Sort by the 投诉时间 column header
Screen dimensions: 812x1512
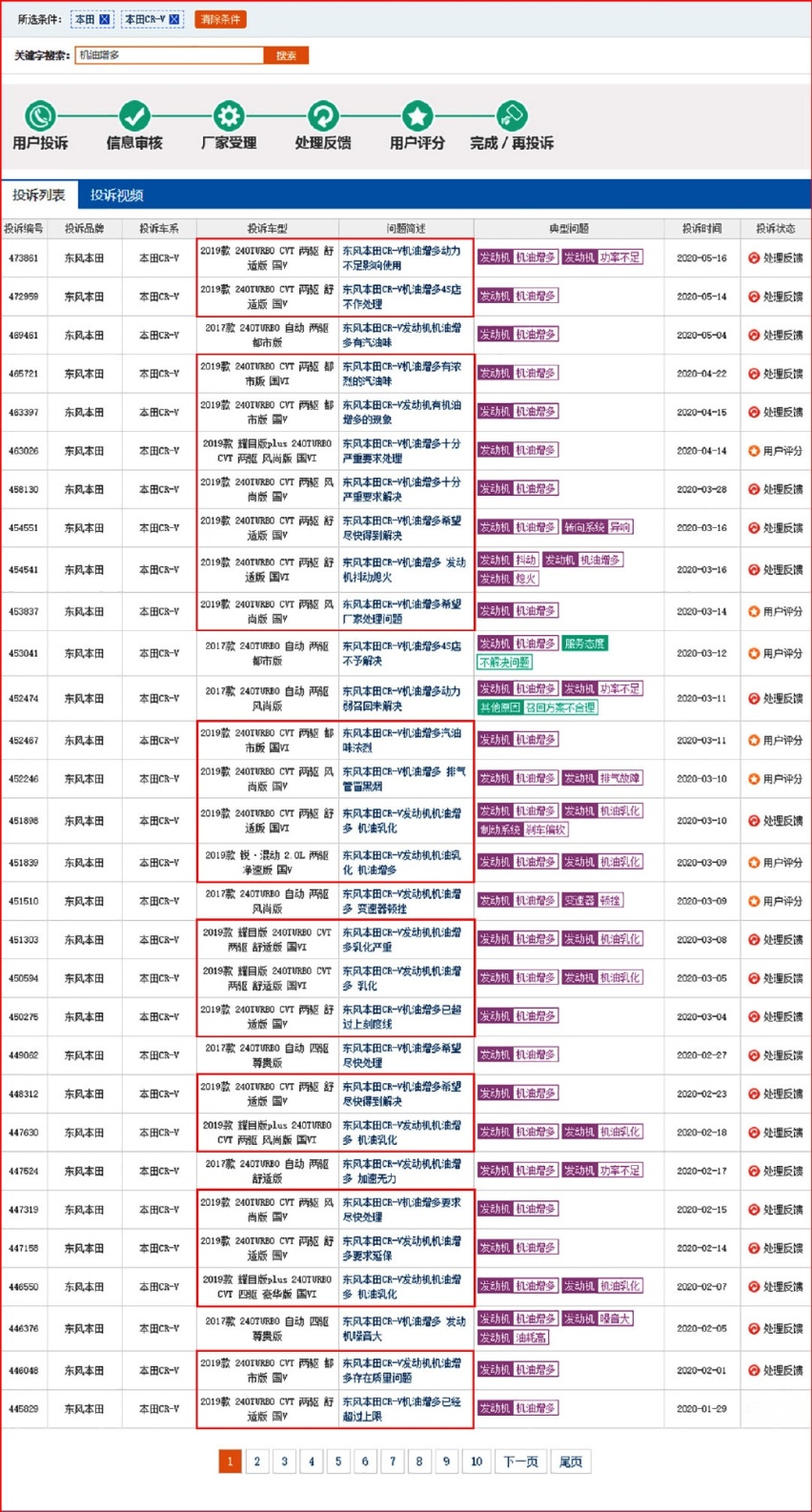point(701,229)
